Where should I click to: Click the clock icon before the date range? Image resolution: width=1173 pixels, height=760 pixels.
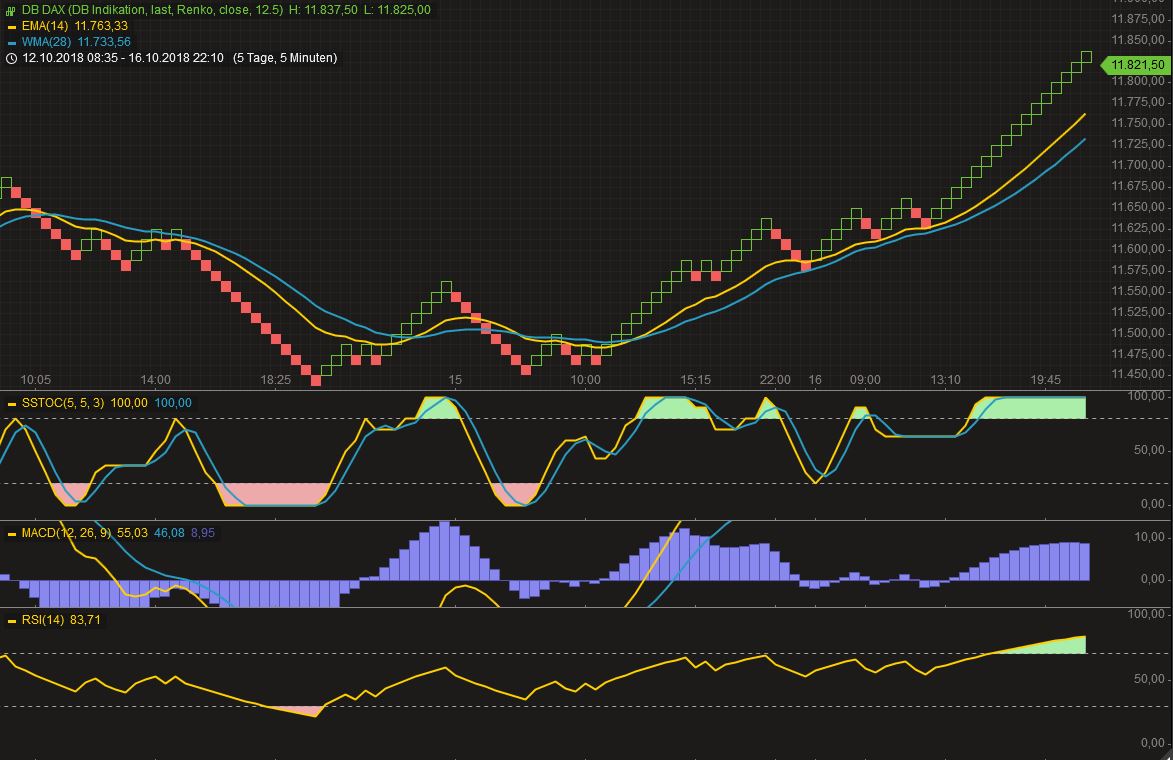pyautogui.click(x=11, y=58)
